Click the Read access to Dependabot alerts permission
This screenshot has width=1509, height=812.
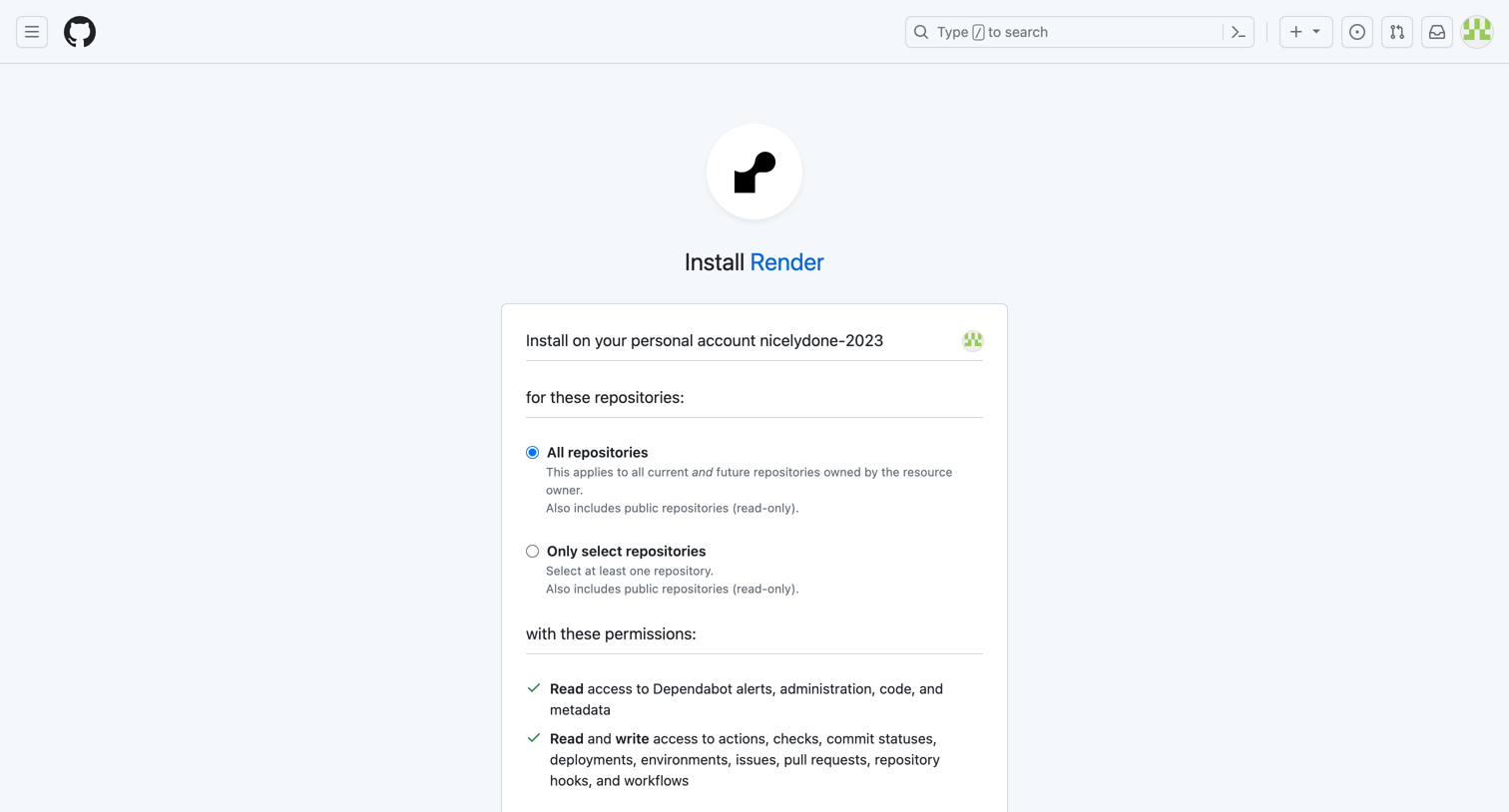pos(747,699)
